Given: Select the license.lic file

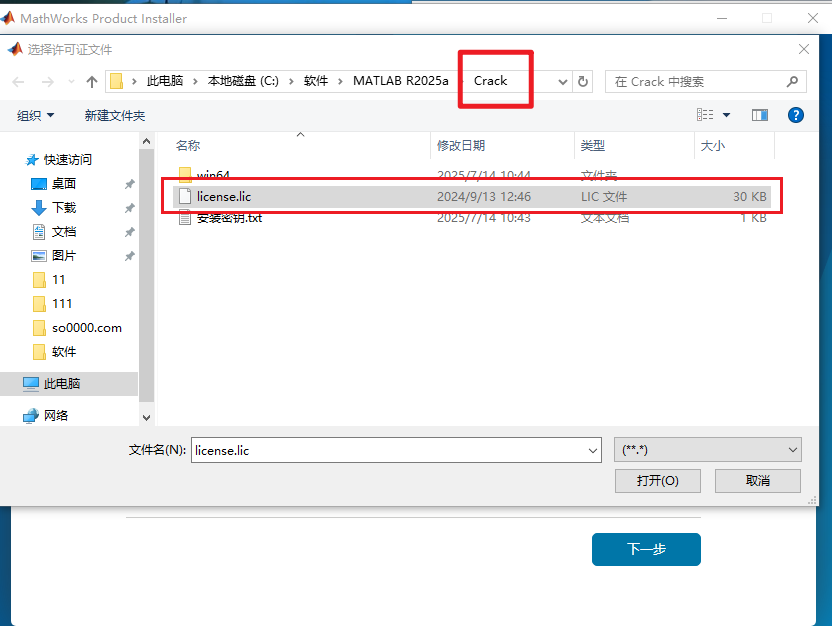Looking at the screenshot, I should [471, 197].
